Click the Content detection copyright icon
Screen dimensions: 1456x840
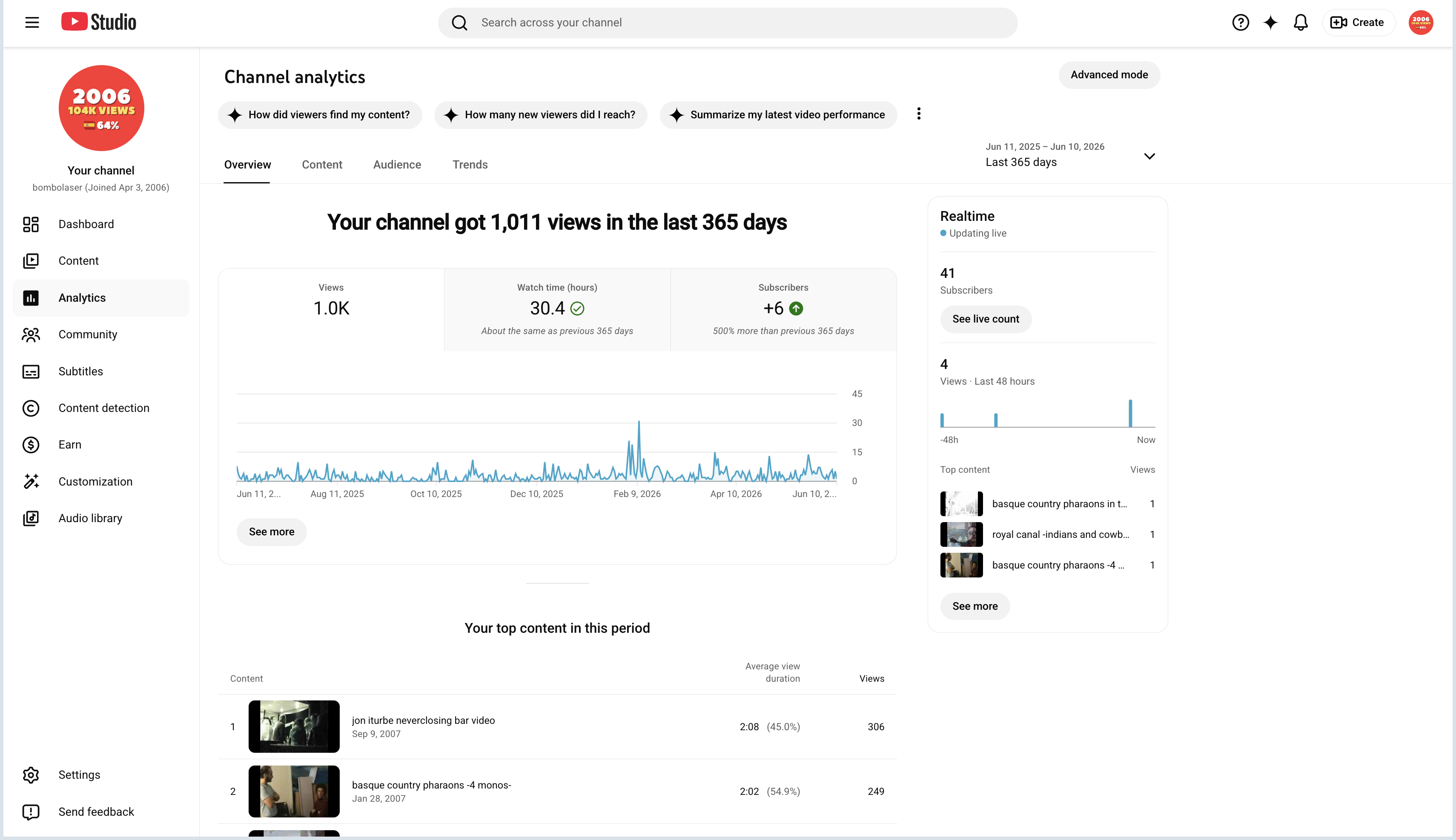pyautogui.click(x=31, y=409)
